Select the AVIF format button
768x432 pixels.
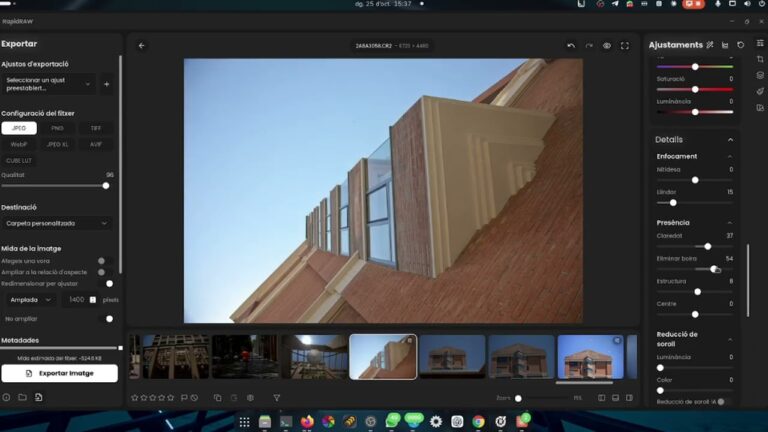(96, 144)
